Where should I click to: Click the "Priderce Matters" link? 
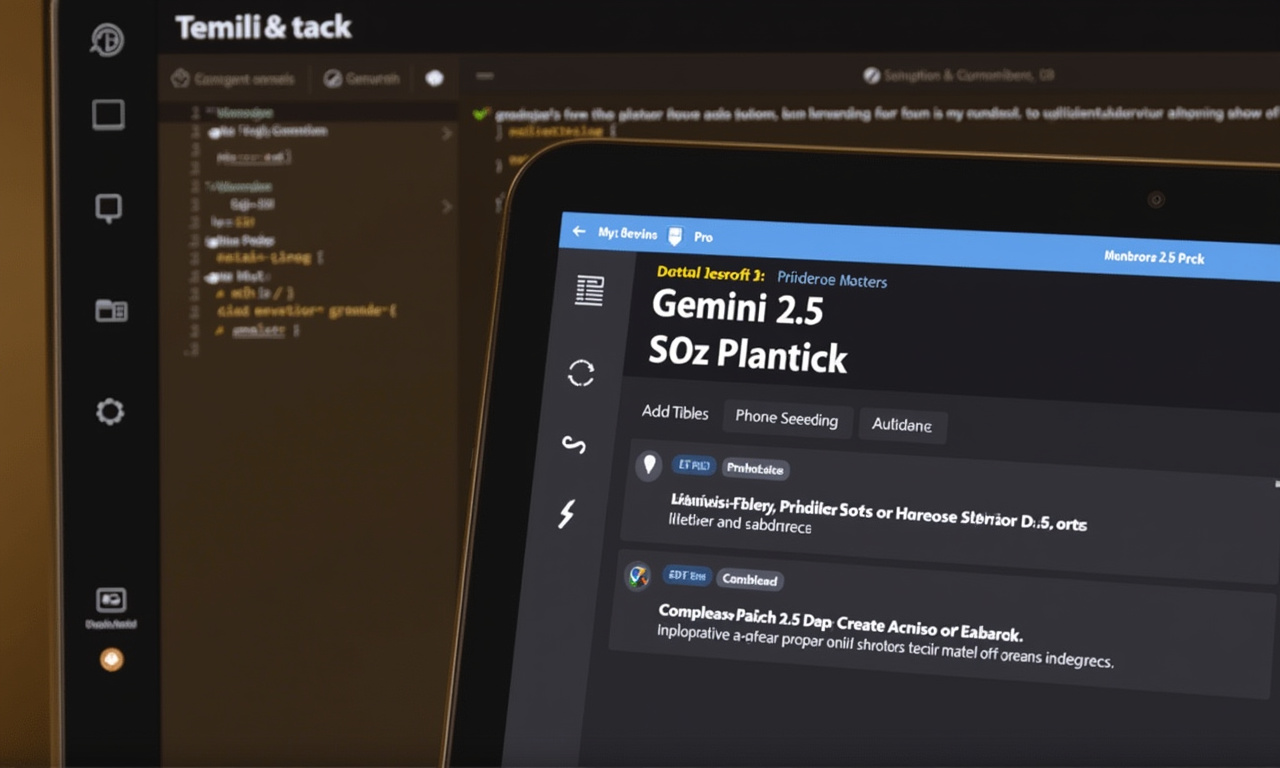(x=832, y=281)
